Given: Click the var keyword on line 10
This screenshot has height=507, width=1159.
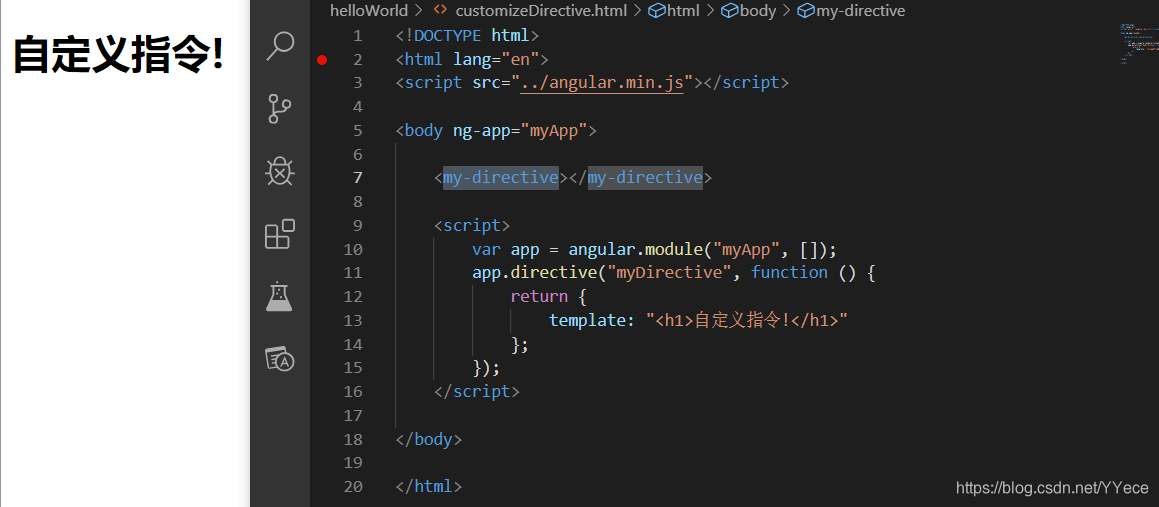Looking at the screenshot, I should (486, 249).
